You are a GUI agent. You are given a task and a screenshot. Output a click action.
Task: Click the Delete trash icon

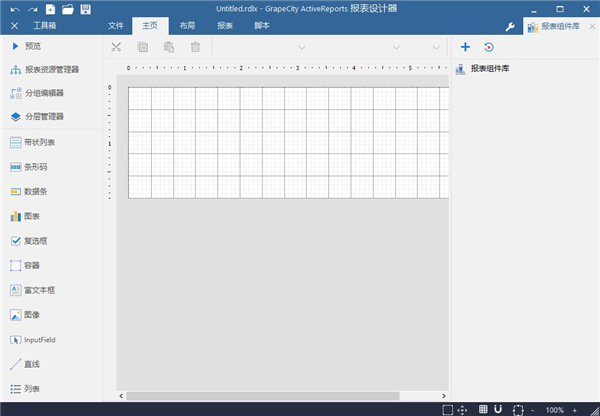pyautogui.click(x=195, y=47)
